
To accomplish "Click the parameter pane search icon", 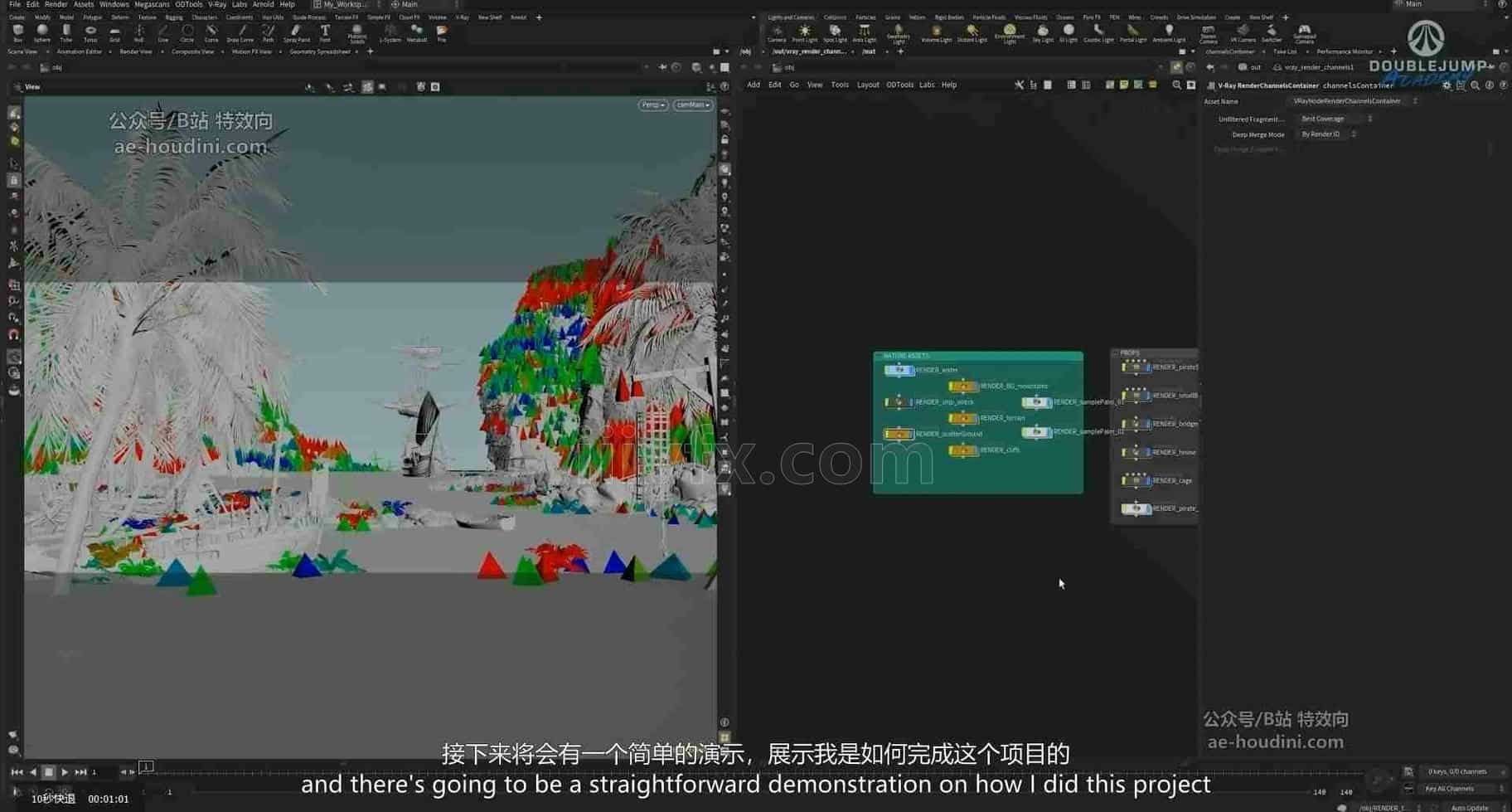I will [x=1475, y=85].
